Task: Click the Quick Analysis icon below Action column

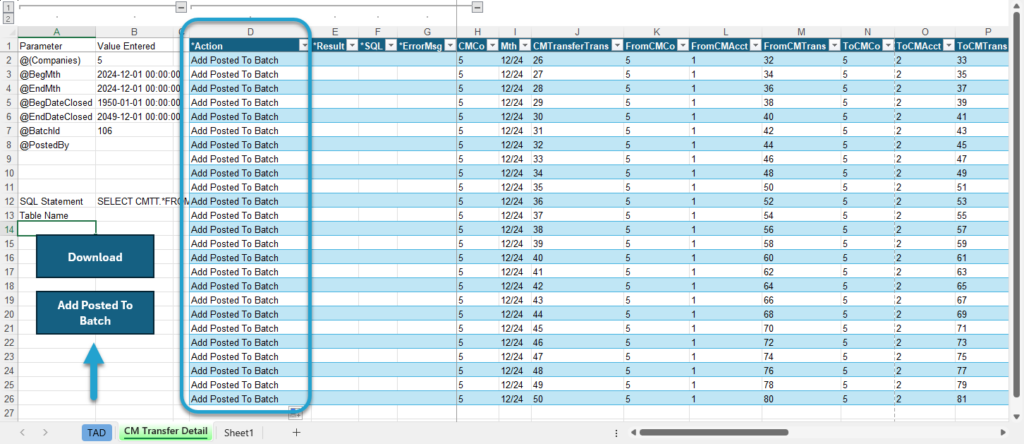Action: (295, 412)
